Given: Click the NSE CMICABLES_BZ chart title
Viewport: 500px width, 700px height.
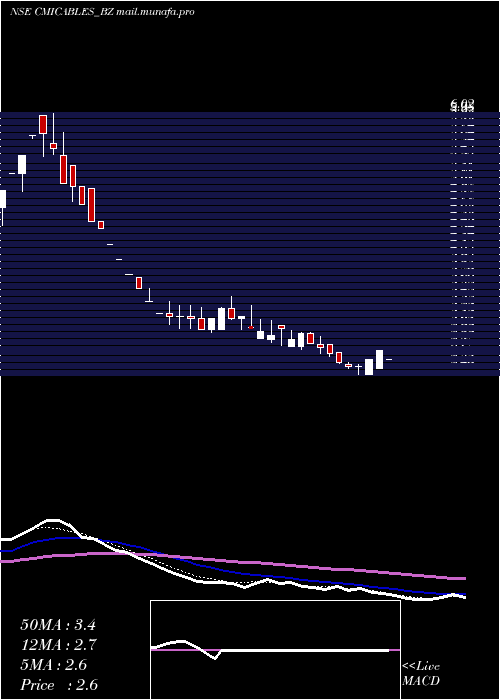Looking at the screenshot, I should click(x=102, y=12).
